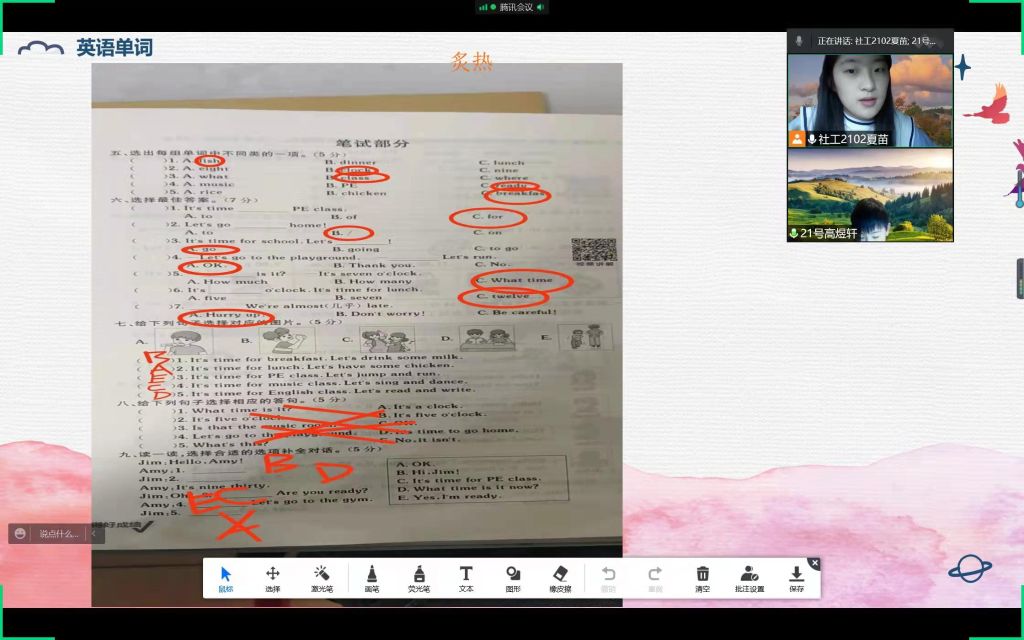
Task: Select the 橡皮擦 eraser tool
Action: 560,578
